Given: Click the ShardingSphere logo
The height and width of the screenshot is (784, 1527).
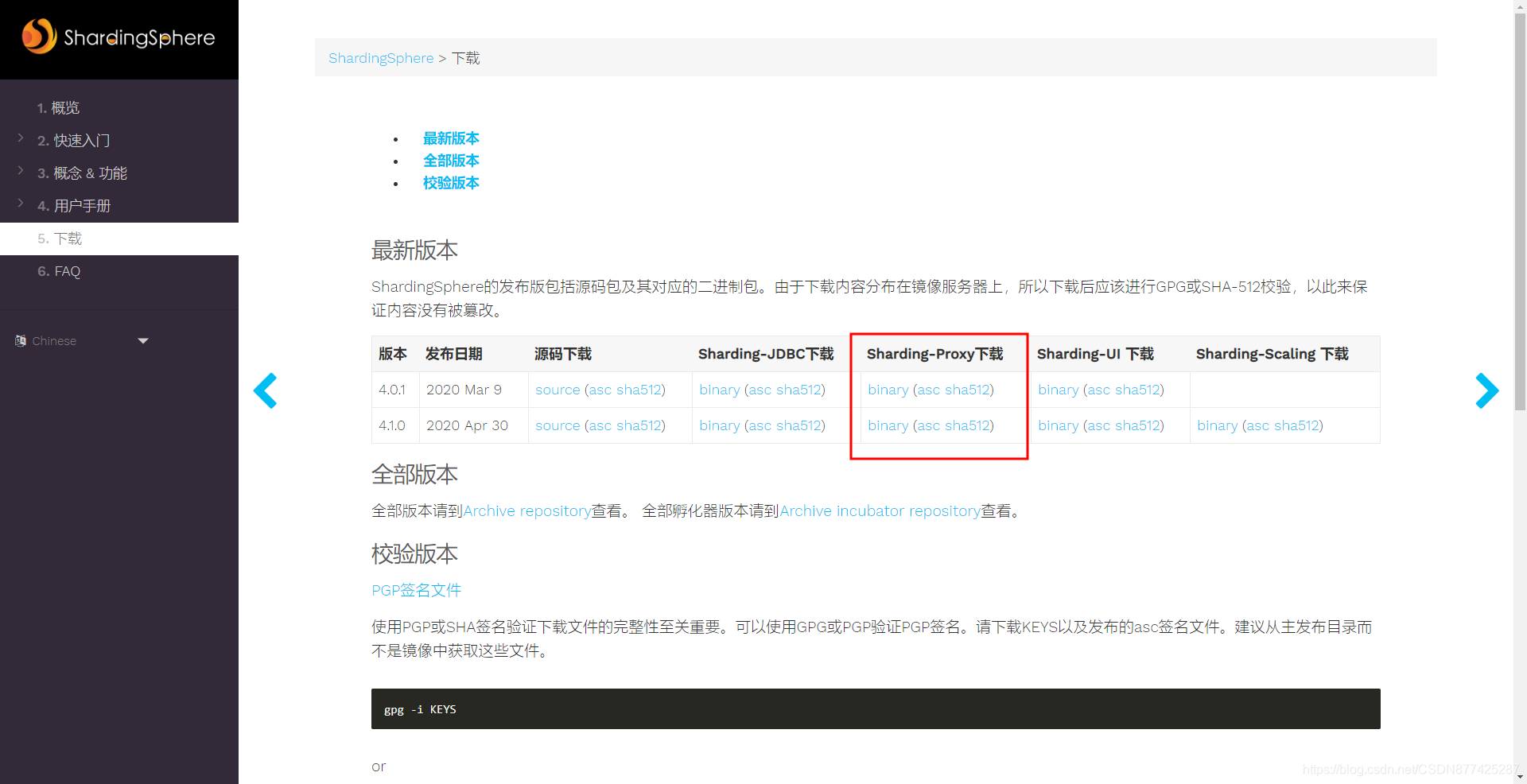Looking at the screenshot, I should point(119,37).
